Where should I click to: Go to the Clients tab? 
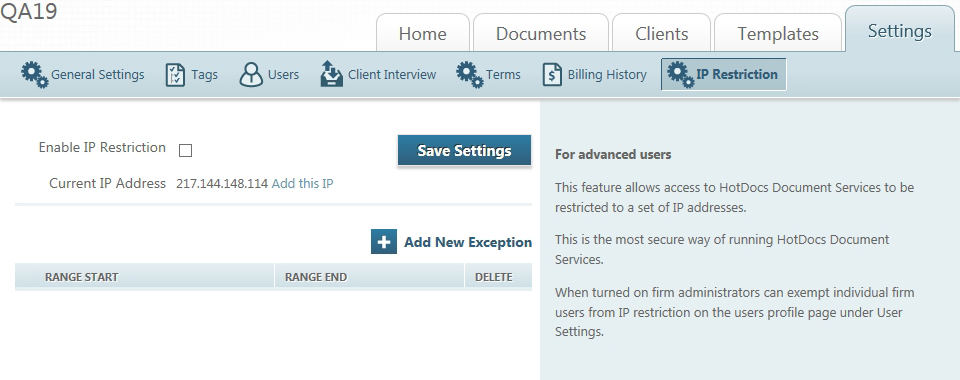(x=661, y=33)
